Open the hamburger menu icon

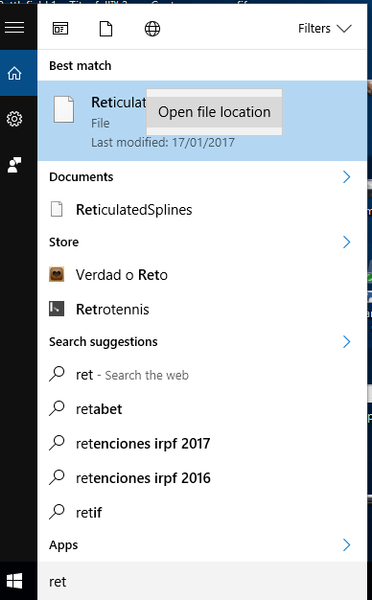point(15,28)
